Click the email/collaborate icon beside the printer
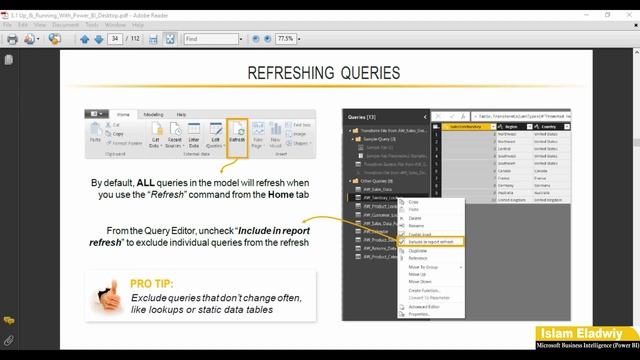 (x=29, y=39)
